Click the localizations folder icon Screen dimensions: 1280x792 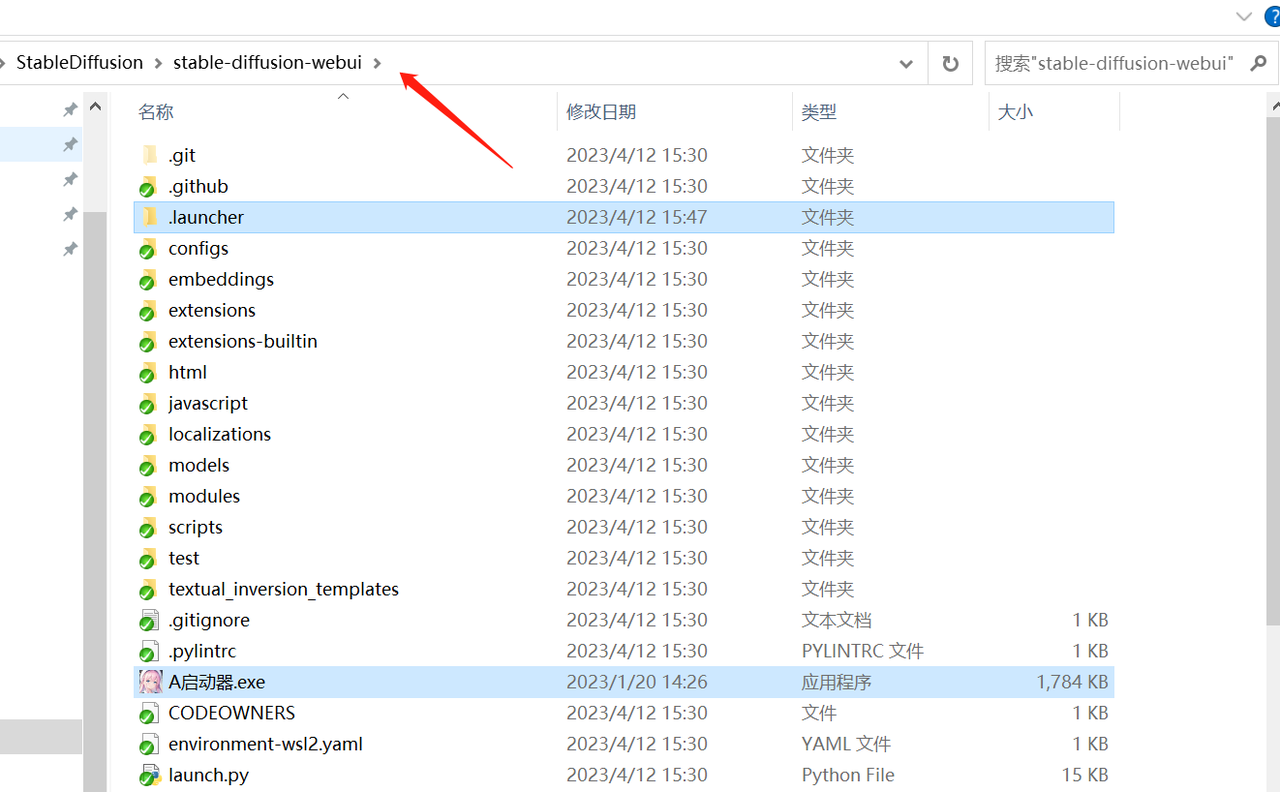click(x=149, y=434)
